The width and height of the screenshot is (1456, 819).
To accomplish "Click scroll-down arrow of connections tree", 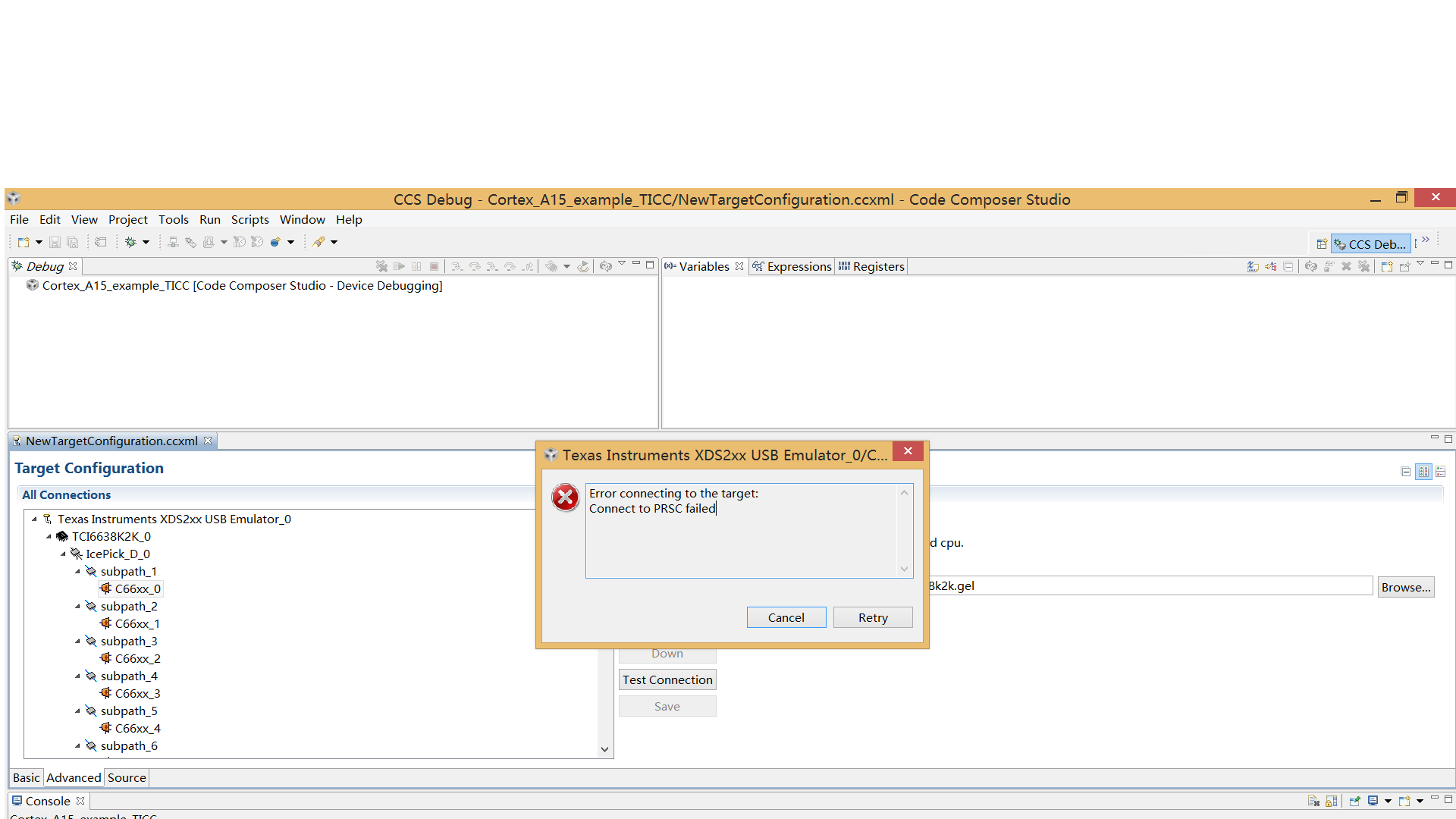I will [x=604, y=749].
